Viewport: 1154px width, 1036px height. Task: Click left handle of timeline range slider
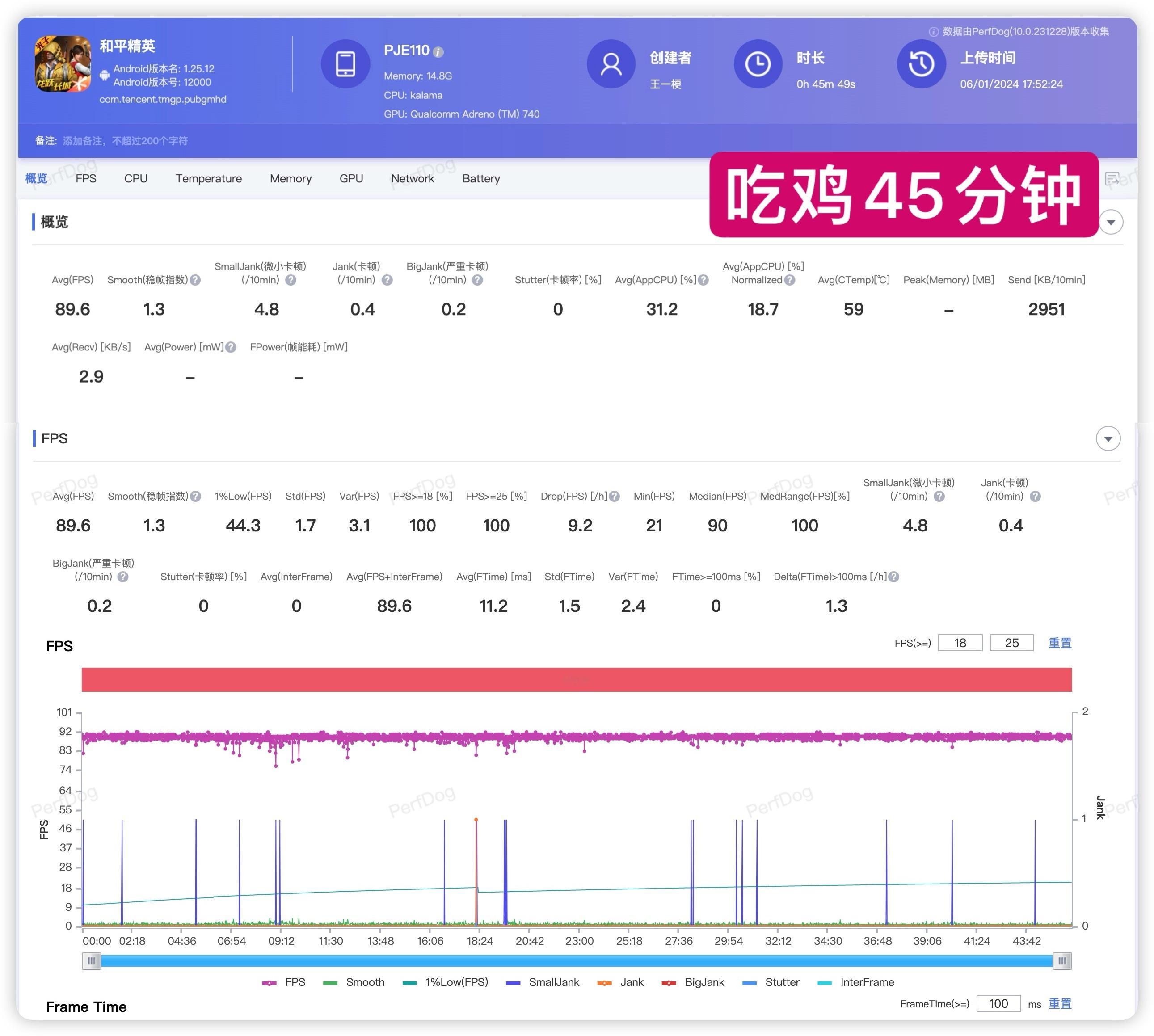(91, 961)
